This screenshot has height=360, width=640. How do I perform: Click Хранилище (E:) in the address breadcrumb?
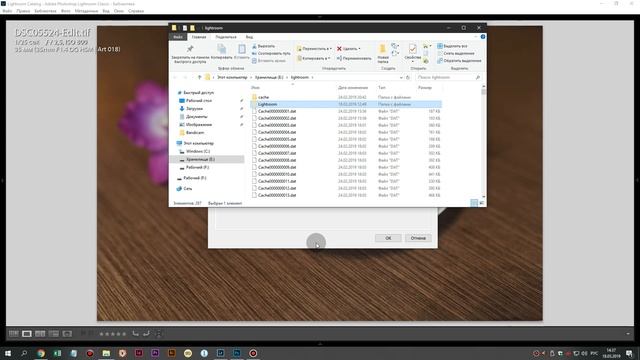coord(269,77)
